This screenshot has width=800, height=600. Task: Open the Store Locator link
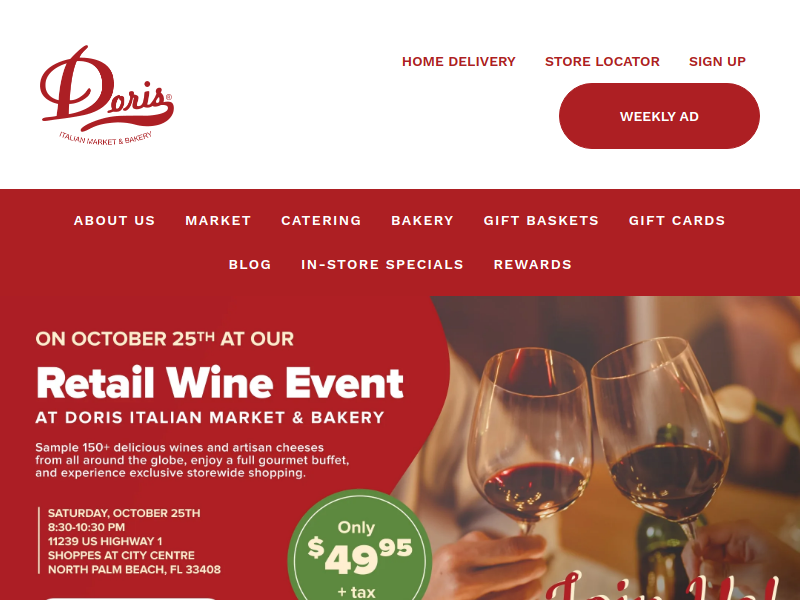pyautogui.click(x=602, y=62)
